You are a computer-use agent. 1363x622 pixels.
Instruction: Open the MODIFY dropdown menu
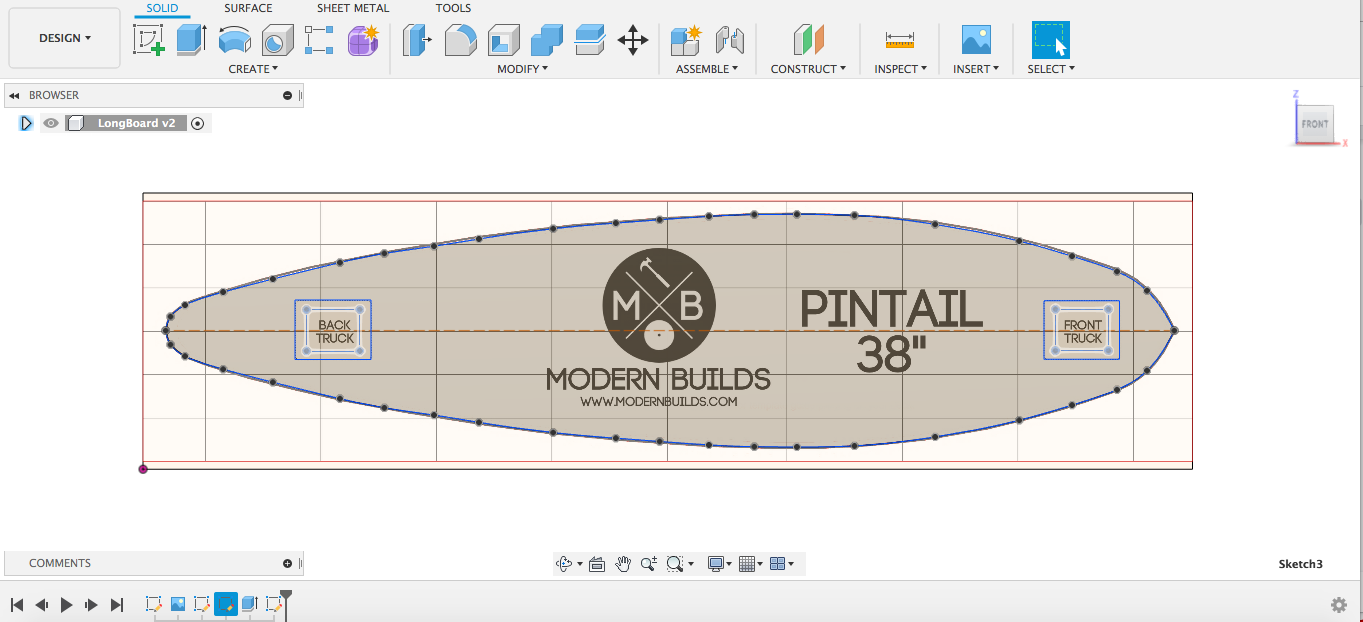[x=523, y=69]
